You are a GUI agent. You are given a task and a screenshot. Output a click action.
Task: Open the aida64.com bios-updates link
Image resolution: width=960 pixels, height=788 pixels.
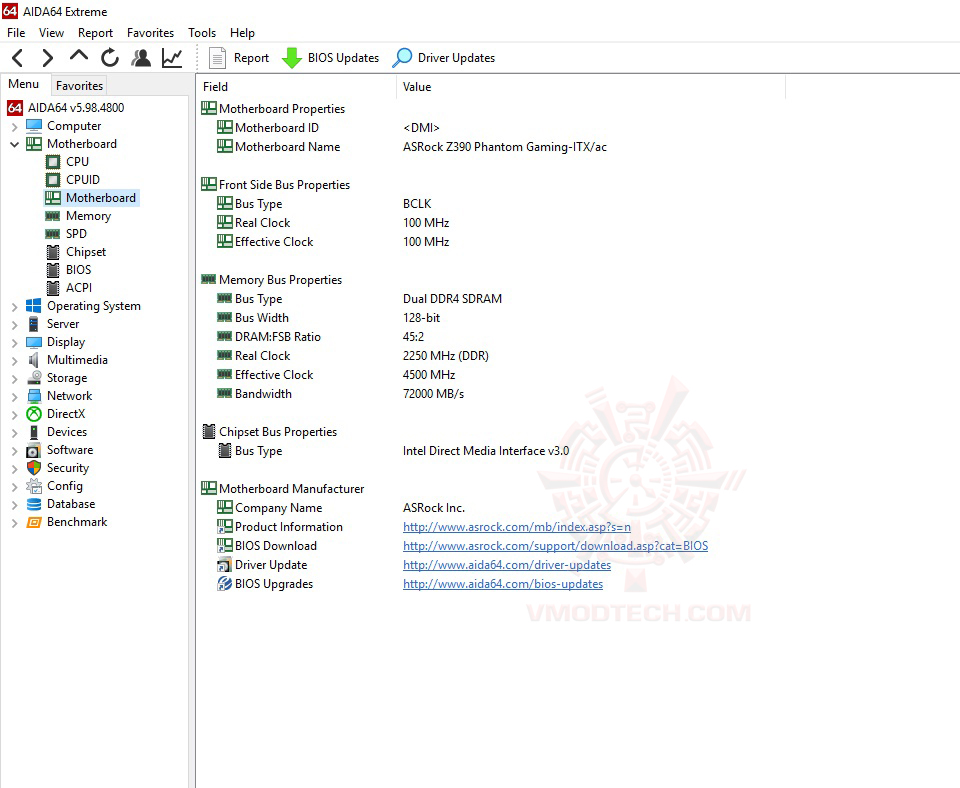[x=503, y=583]
